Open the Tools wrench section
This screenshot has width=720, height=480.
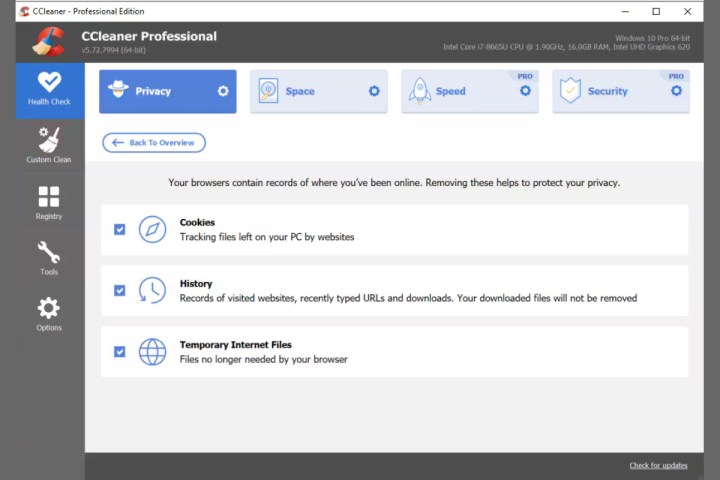pyautogui.click(x=49, y=258)
